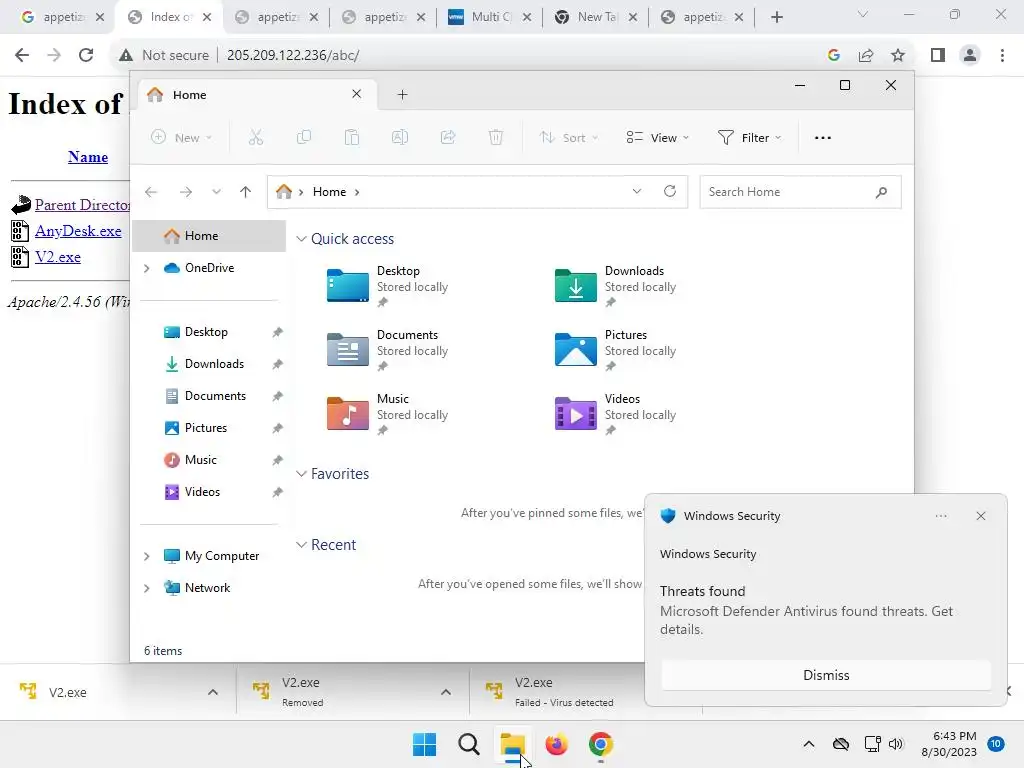Expand Network in navigation pane
Screen dimensions: 1024x768
[147, 588]
